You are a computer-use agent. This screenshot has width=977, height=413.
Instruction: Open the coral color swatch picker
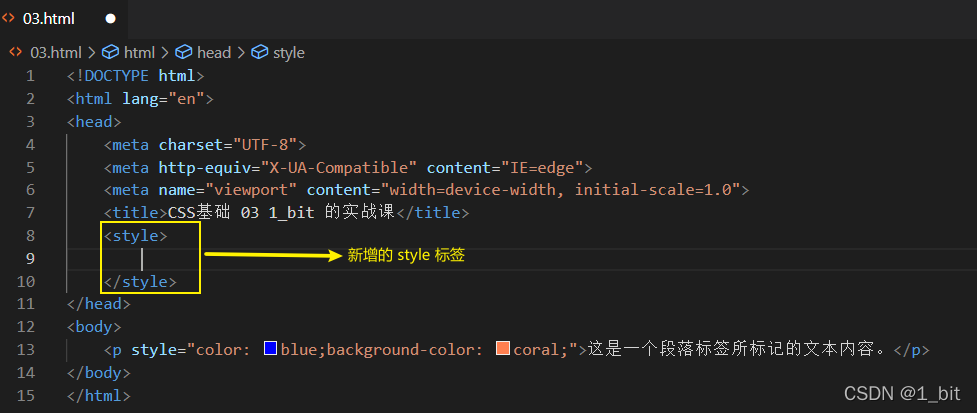[503, 349]
